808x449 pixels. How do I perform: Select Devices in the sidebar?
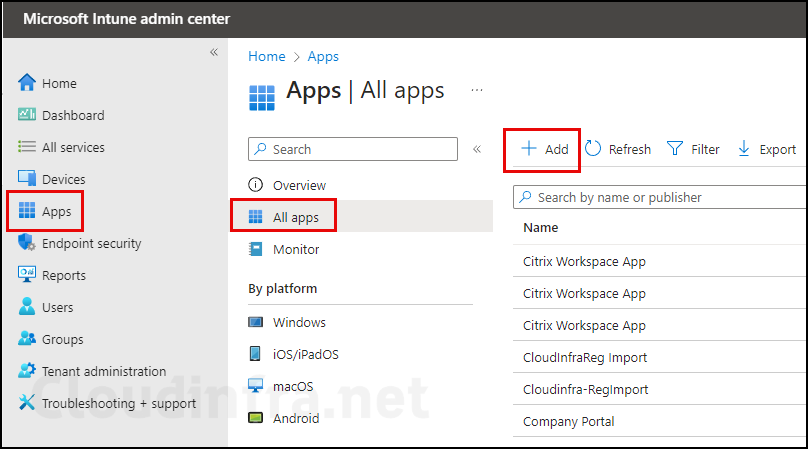point(63,179)
